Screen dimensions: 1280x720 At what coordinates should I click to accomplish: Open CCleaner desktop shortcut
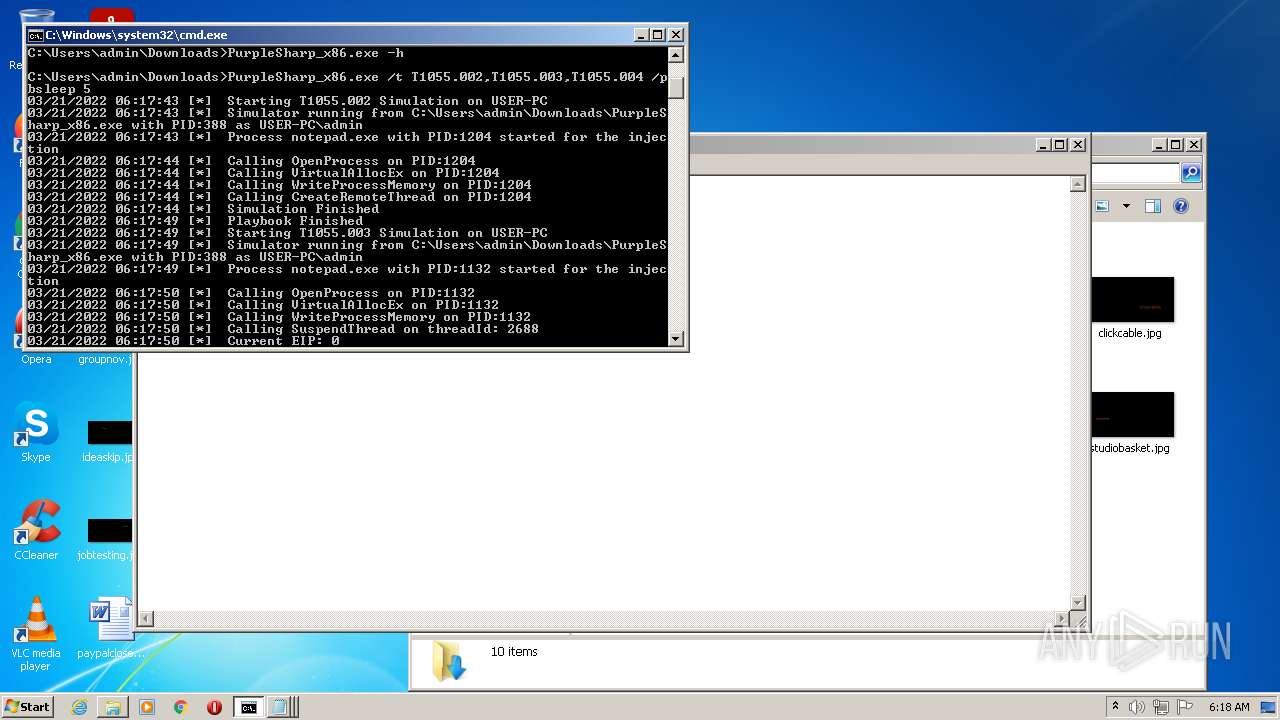click(x=36, y=530)
